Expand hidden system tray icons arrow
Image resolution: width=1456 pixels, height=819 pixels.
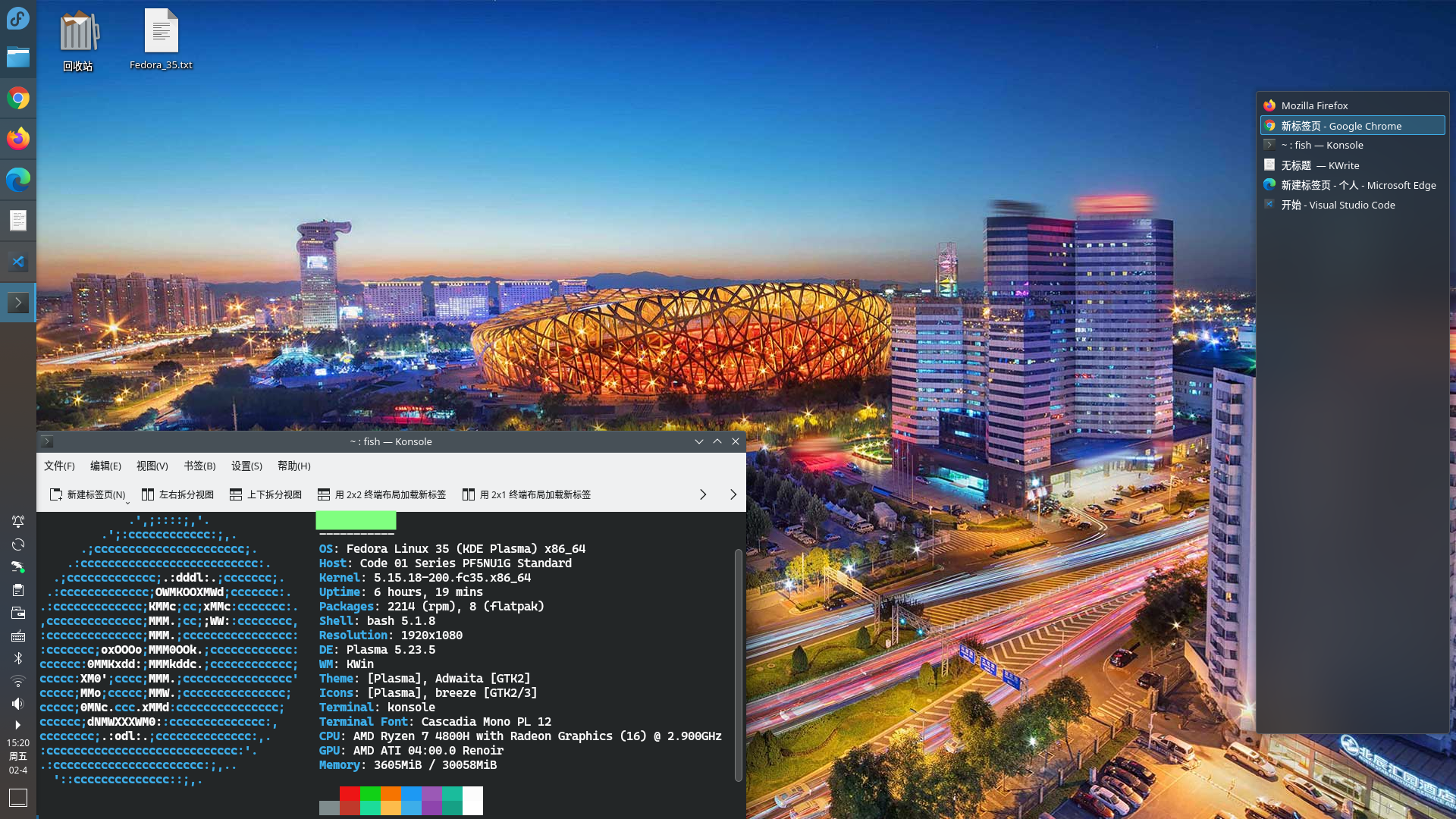(x=18, y=726)
